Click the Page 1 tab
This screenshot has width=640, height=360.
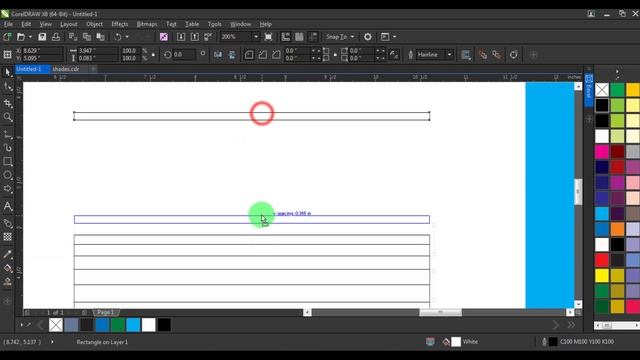coord(106,312)
